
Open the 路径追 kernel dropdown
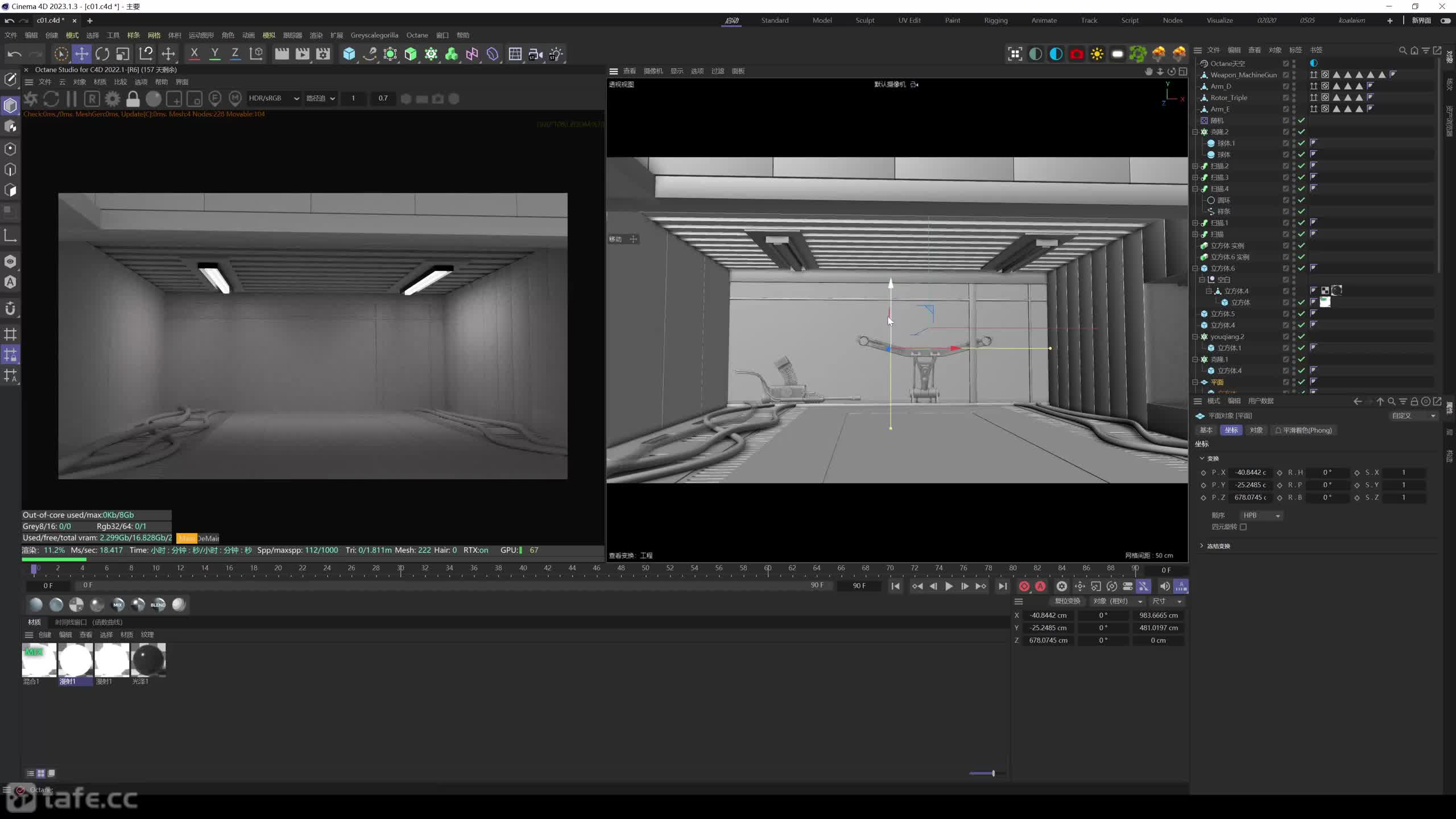tap(321, 98)
